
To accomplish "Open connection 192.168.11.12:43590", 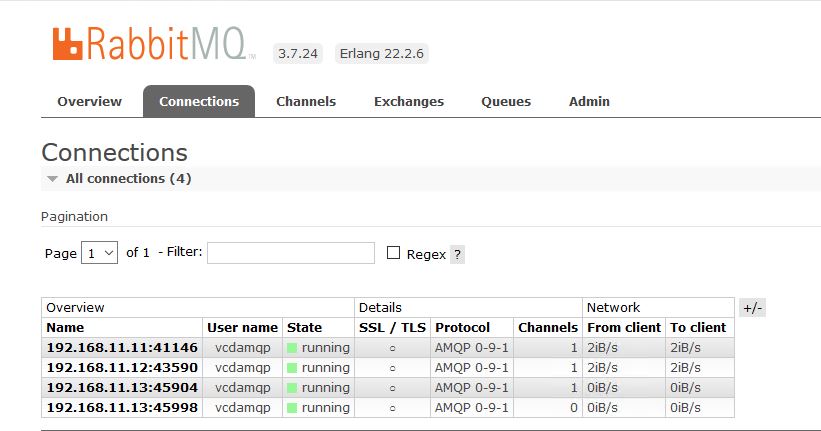I will point(122,368).
